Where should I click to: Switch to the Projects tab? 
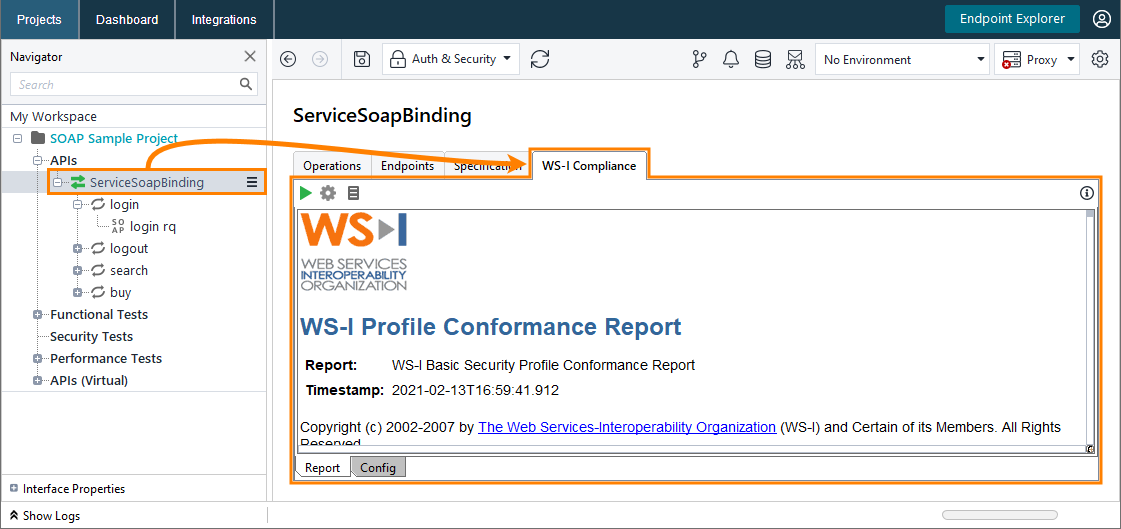[x=39, y=19]
